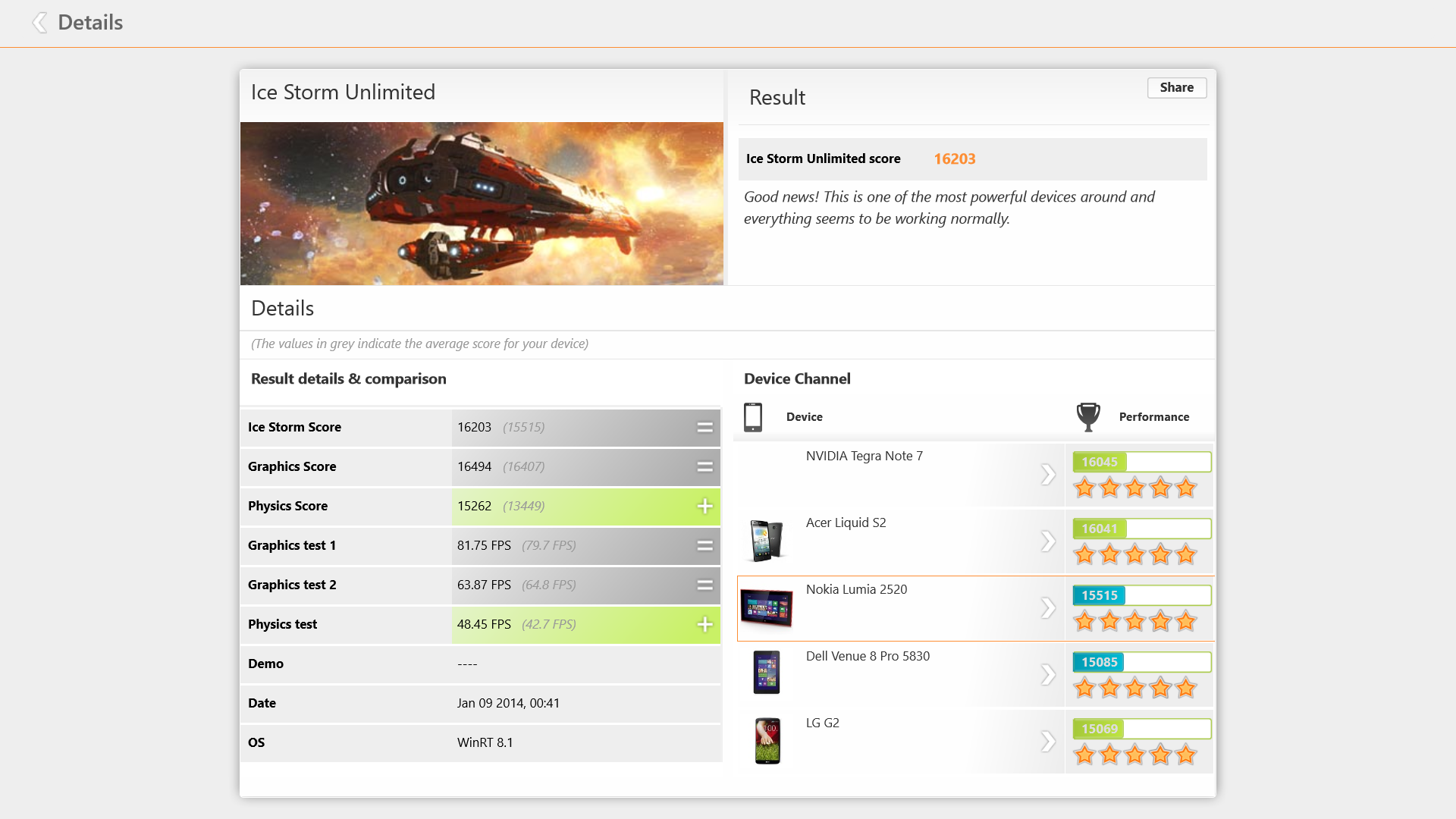Click the Jan 09 2014, 00:41 date value
The width and height of the screenshot is (1456, 819).
pyautogui.click(x=508, y=703)
